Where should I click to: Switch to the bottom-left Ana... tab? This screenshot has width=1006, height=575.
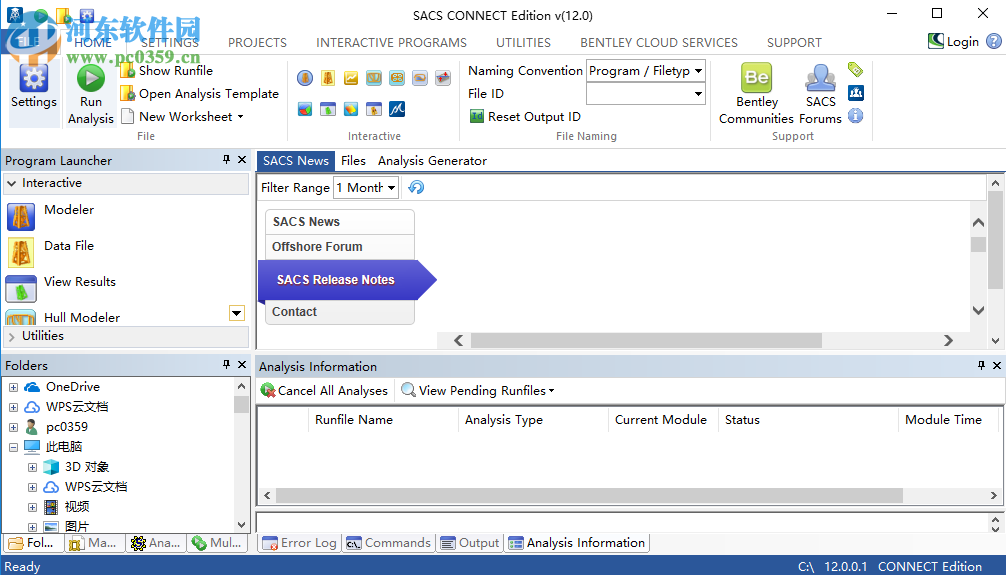(x=155, y=543)
